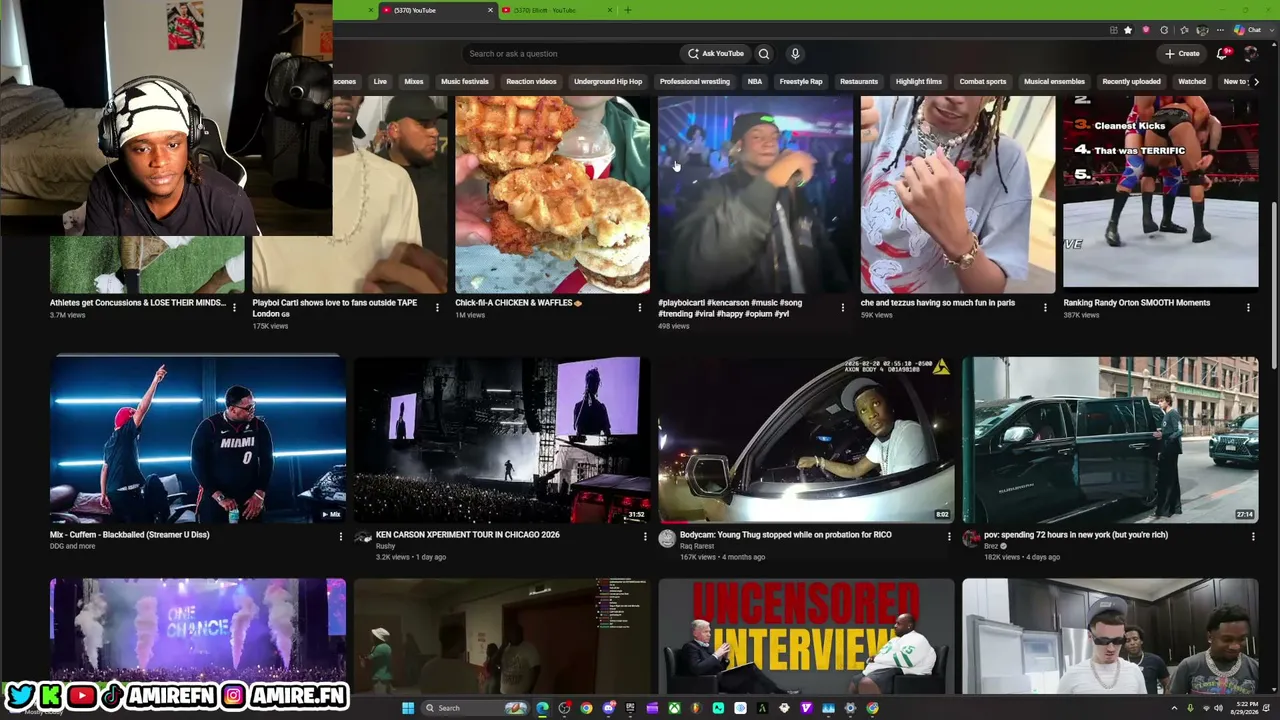1280x720 pixels.
Task: Select the Live filter chip
Action: (x=380, y=82)
